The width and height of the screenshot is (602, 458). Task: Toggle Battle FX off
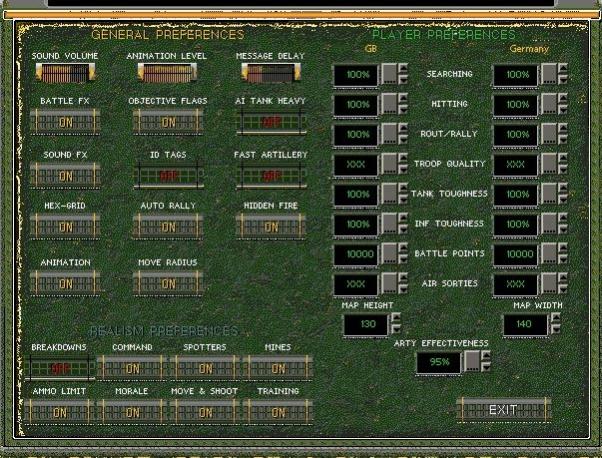[64, 121]
